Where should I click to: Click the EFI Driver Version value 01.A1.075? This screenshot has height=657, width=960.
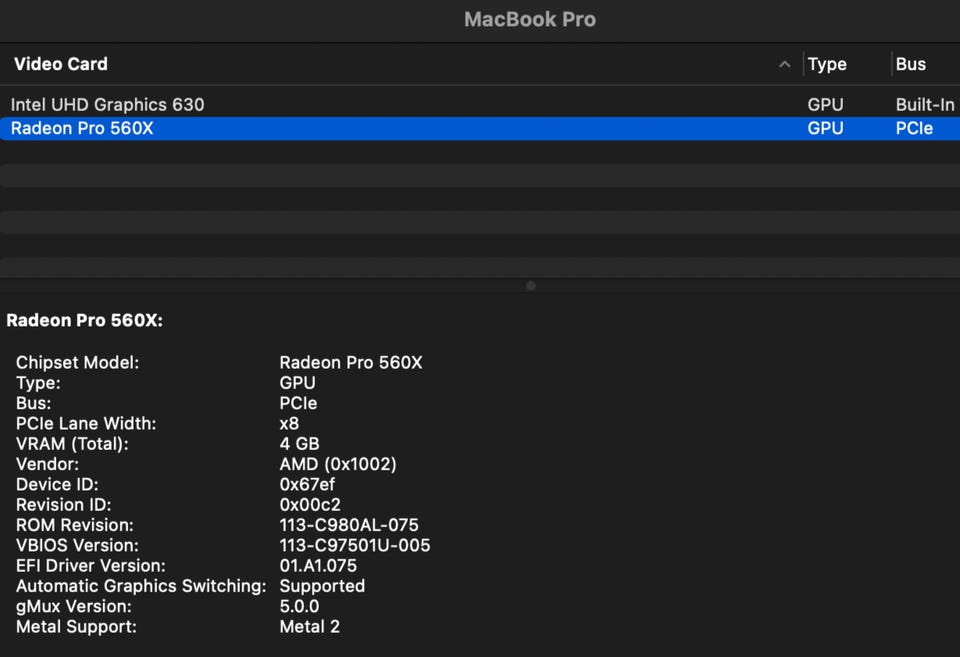click(x=318, y=566)
